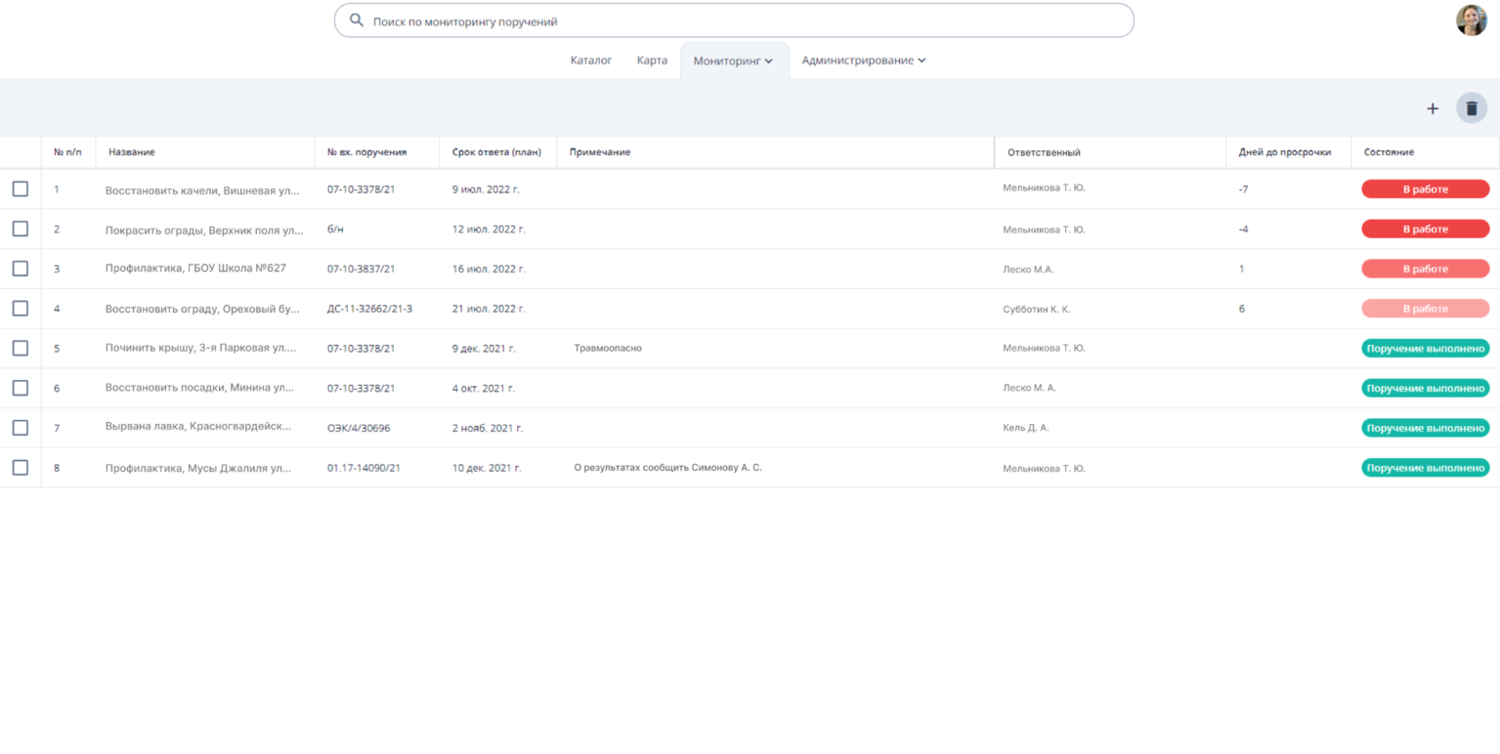Click the trash bin delete icon

(x=1471, y=108)
